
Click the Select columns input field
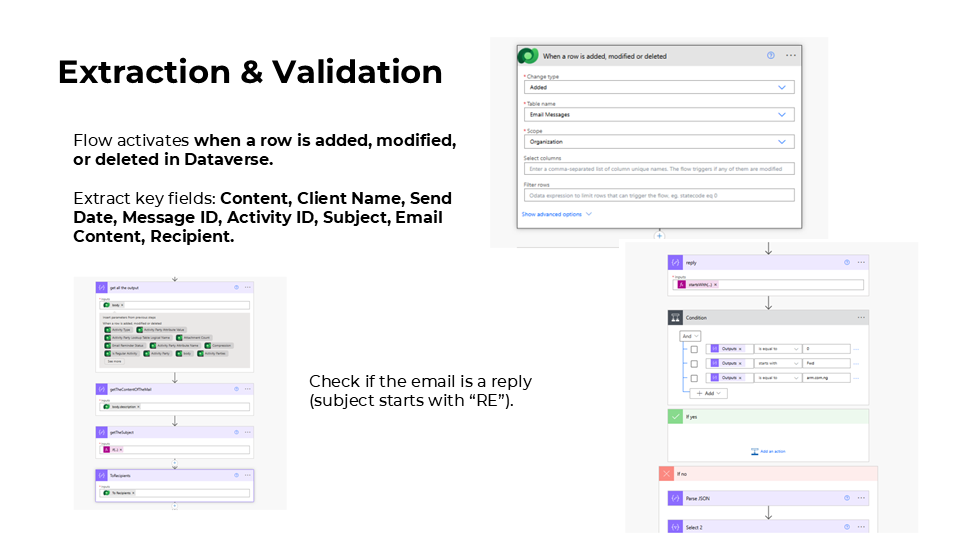[x=659, y=168]
